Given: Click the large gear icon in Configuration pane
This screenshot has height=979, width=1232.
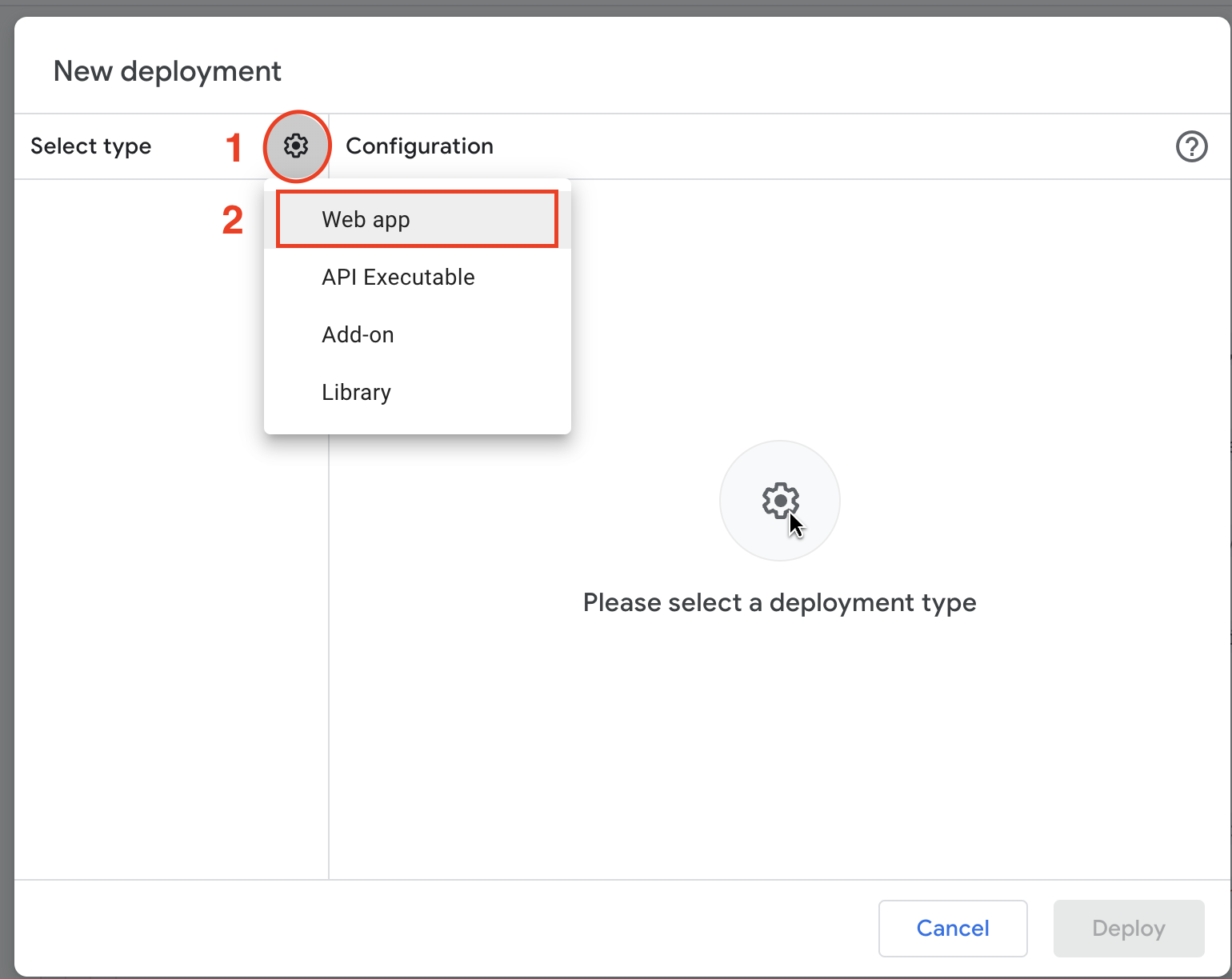Looking at the screenshot, I should [x=780, y=501].
